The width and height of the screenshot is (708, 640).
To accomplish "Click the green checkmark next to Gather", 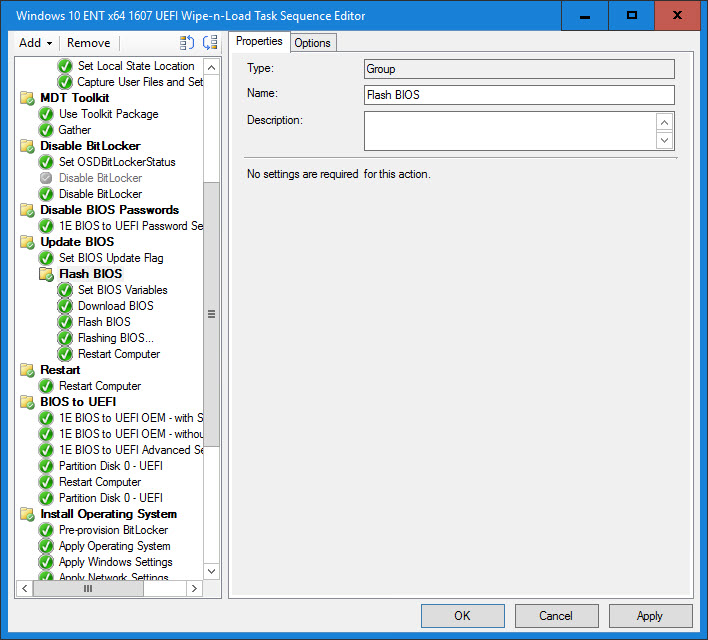I will (46, 130).
